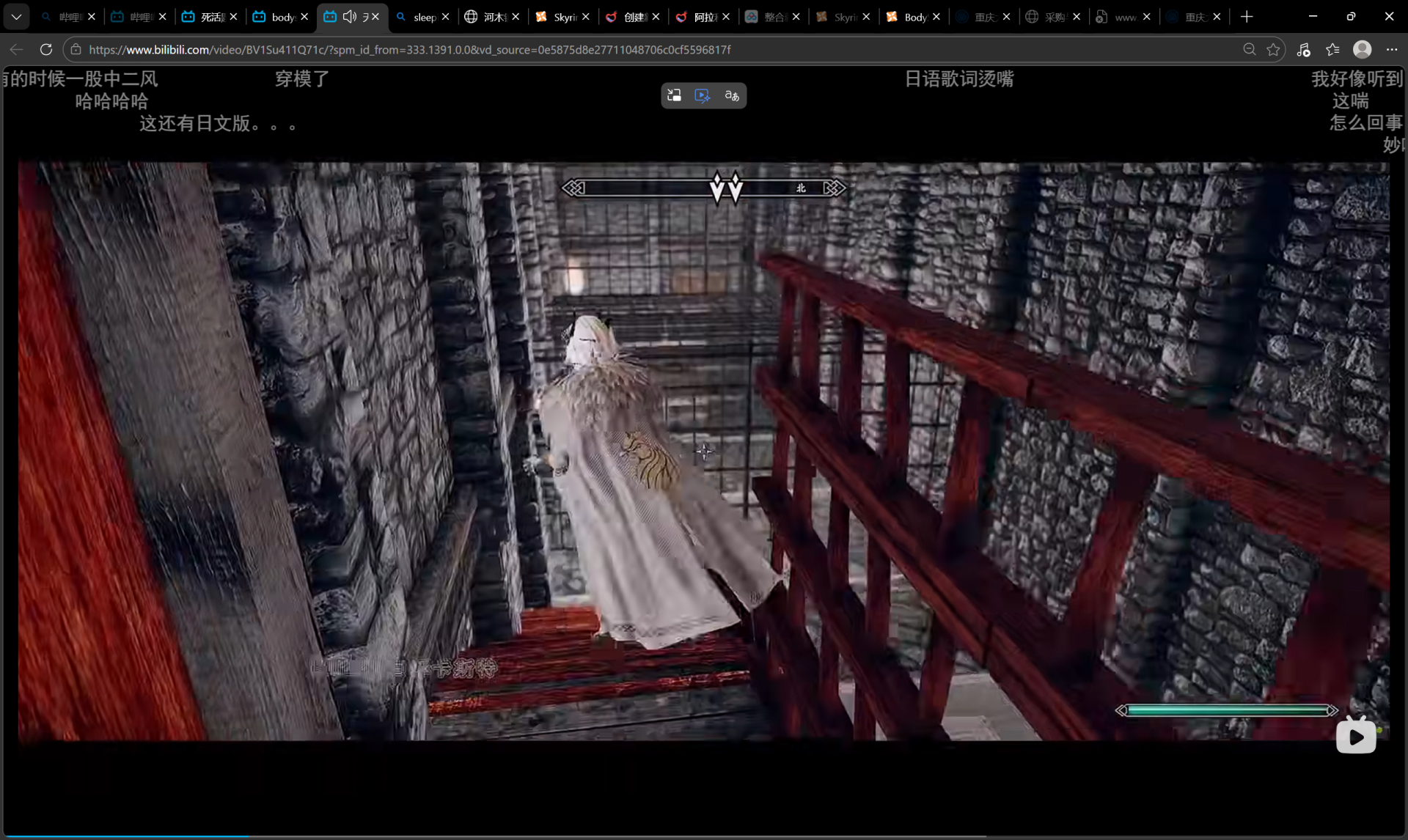Click the danmaku comment 这还有日文版。。。
The height and width of the screenshot is (840, 1408).
click(x=218, y=123)
